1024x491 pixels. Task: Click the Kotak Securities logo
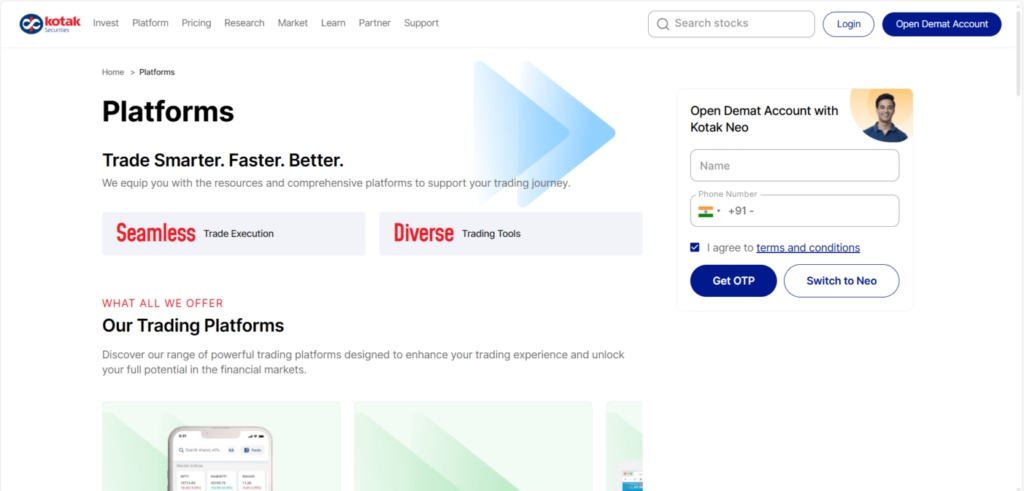50,24
